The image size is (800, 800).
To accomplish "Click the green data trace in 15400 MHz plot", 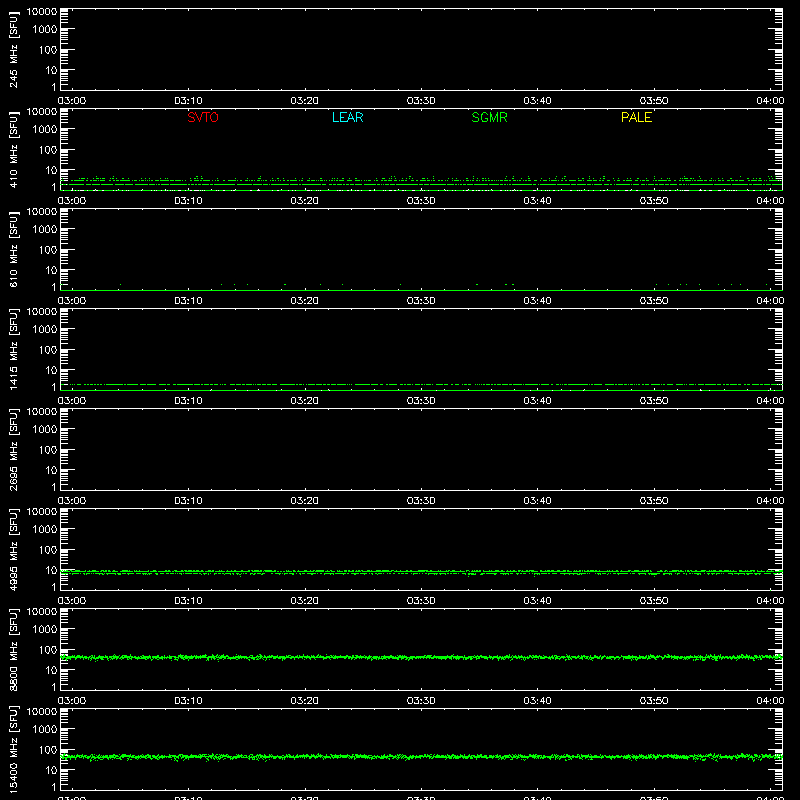I will 421,757.
